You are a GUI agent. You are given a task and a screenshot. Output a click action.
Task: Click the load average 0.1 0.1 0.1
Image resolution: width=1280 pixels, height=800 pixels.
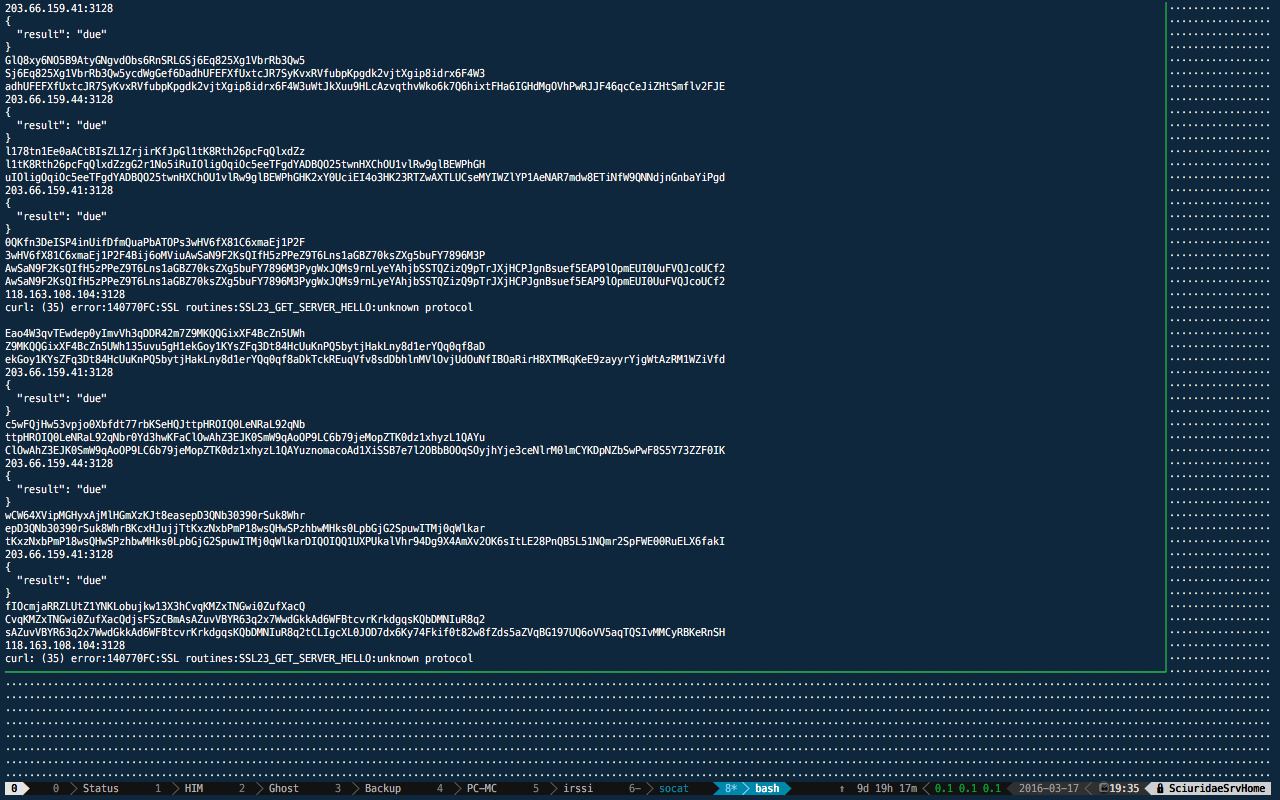967,788
